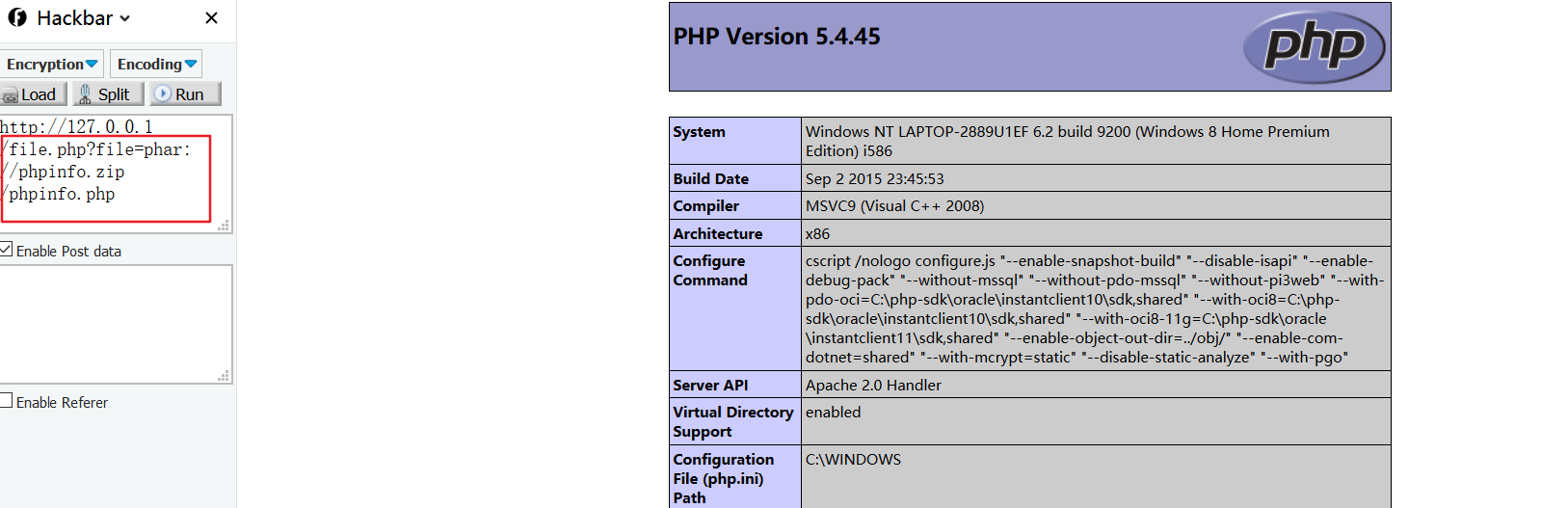Click inside the Post data text area
Image resolution: width=1568 pixels, height=508 pixels.
(x=116, y=324)
